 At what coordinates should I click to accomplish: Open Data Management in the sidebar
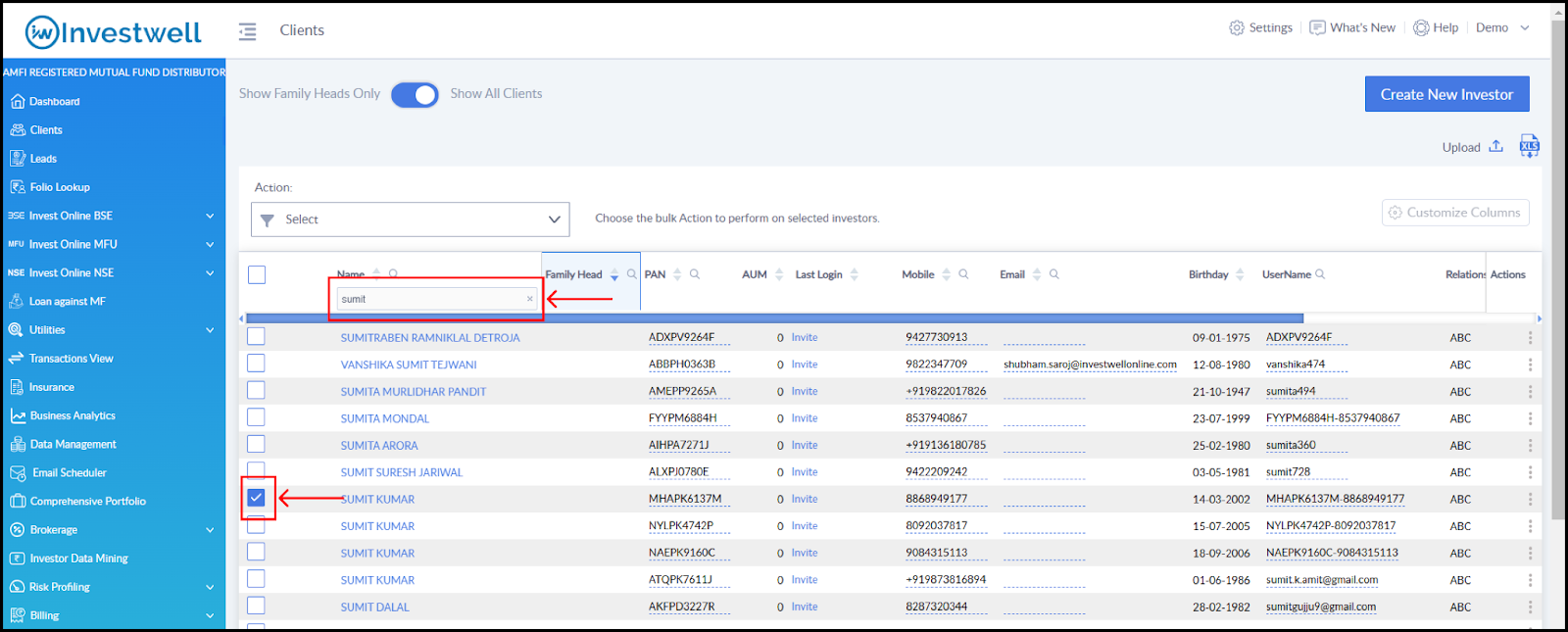pos(63,444)
